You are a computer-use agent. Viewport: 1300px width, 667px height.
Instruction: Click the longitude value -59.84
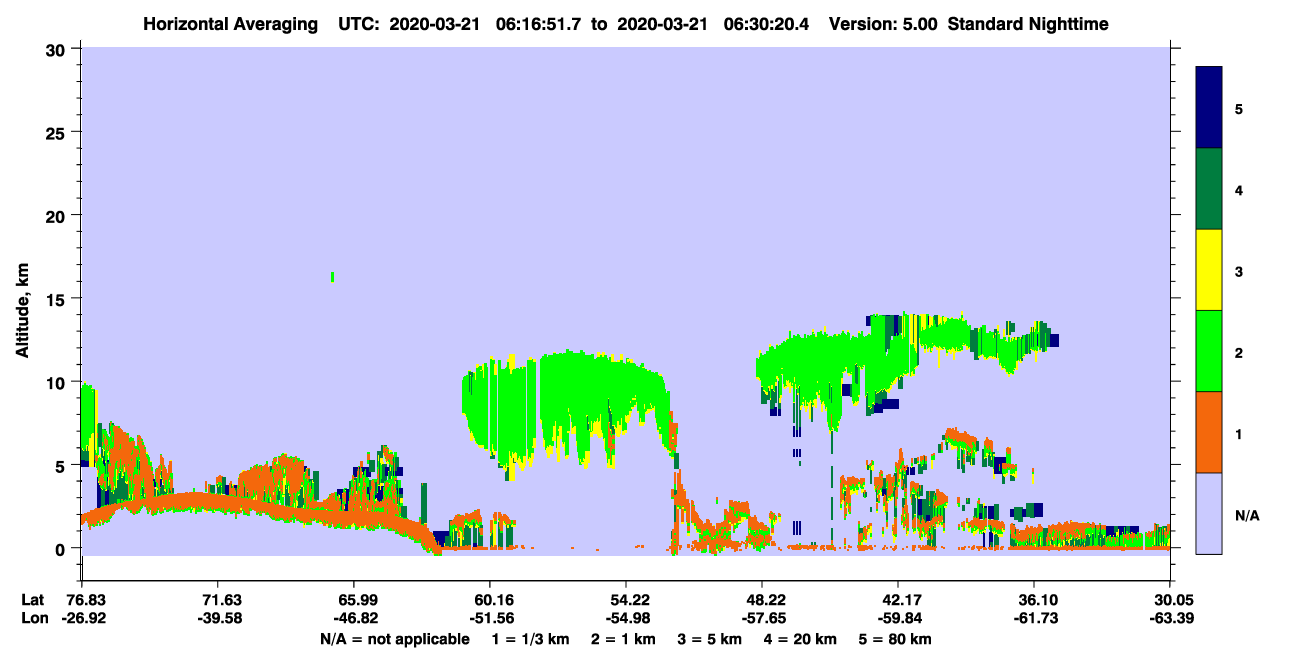898,618
